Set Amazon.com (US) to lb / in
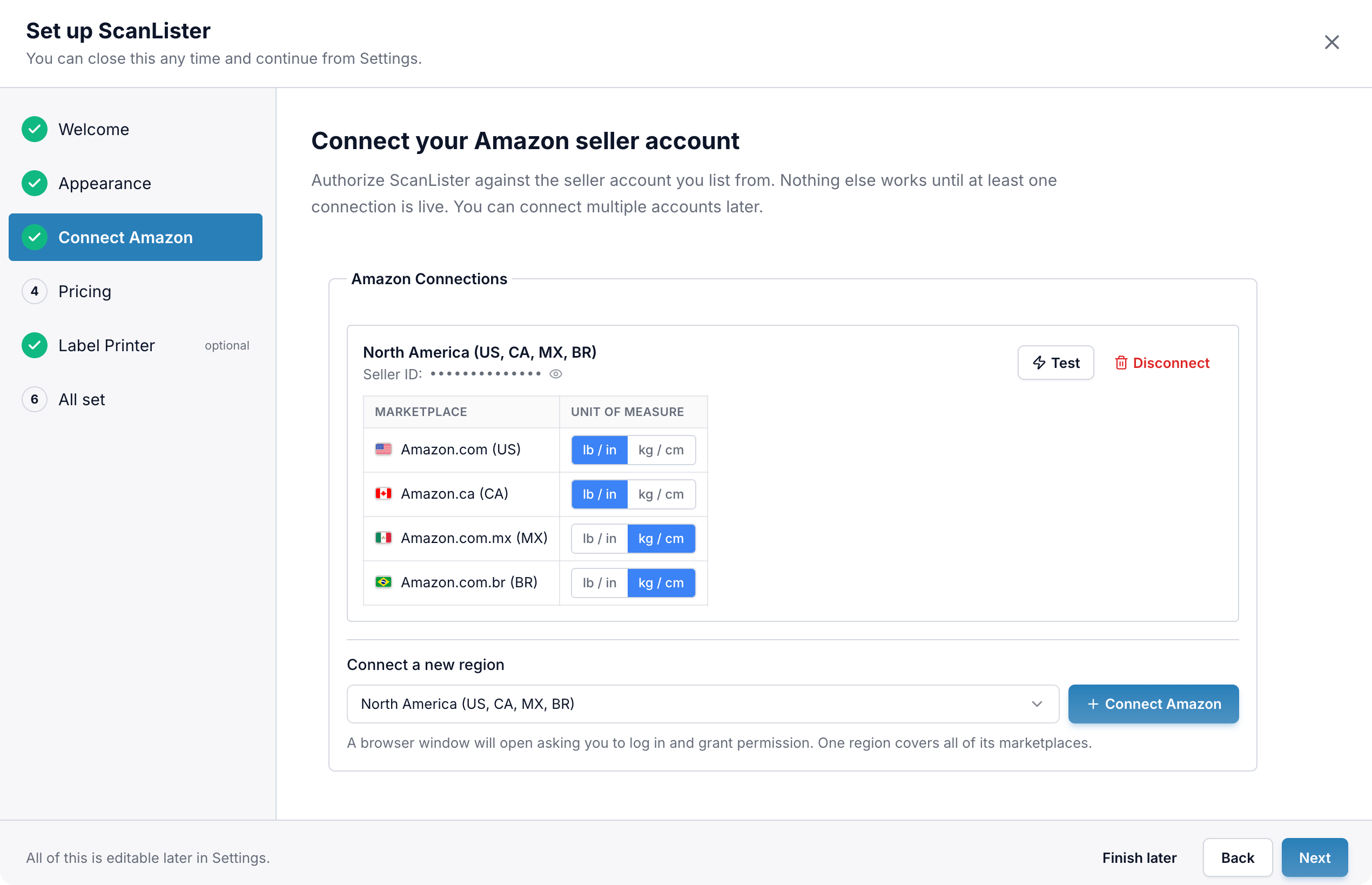The width and height of the screenshot is (1372, 885). click(x=599, y=450)
